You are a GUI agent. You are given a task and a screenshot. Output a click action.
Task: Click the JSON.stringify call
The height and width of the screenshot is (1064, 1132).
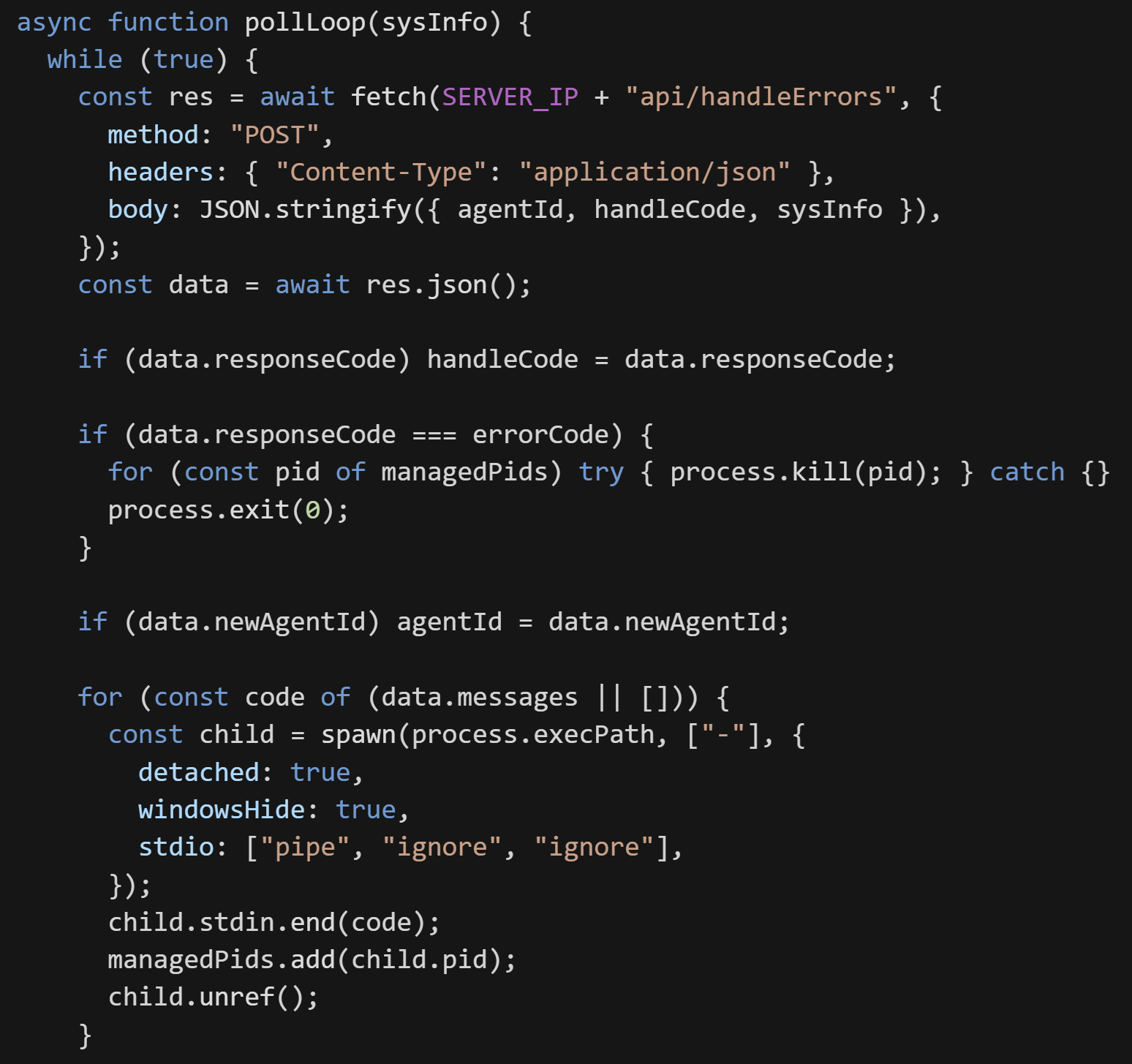click(305, 210)
